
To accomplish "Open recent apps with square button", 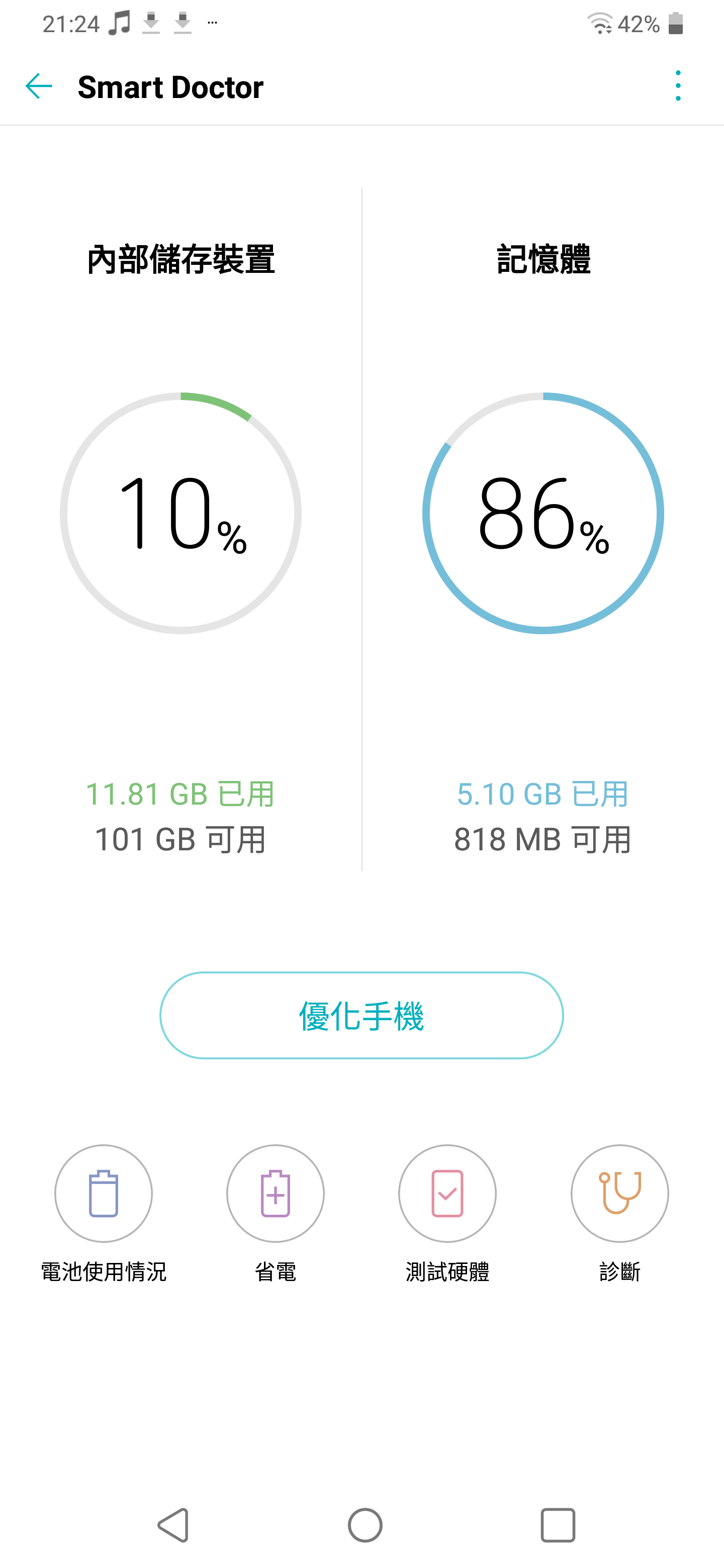I will [558, 1525].
